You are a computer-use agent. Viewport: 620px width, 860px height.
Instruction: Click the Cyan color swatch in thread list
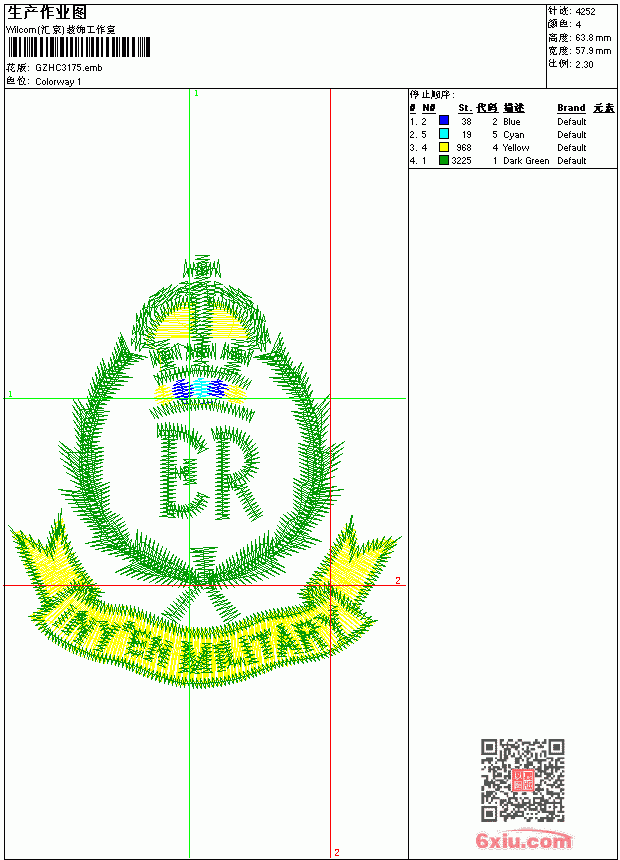444,134
